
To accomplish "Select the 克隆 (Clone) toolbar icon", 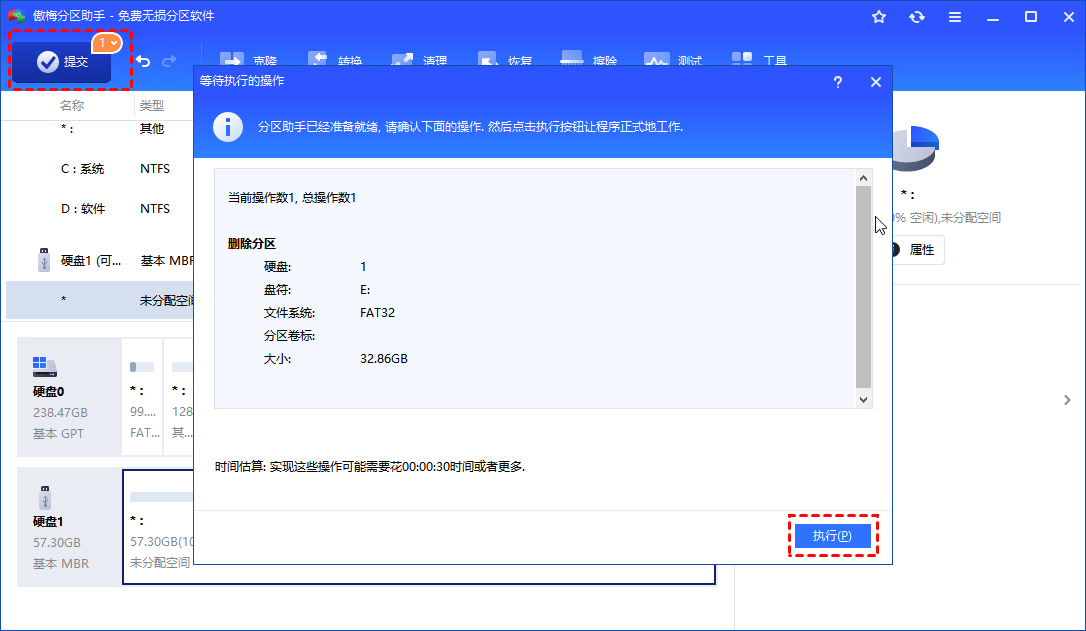I will click(248, 60).
